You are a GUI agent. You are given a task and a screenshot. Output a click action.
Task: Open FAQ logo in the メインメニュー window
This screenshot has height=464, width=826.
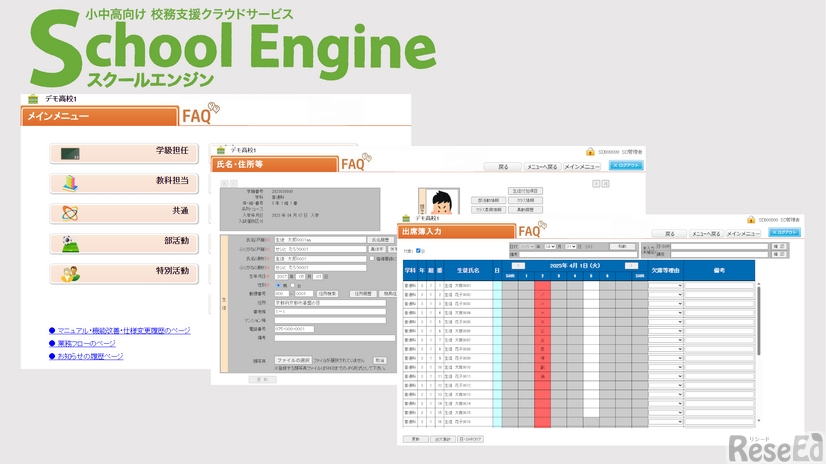[x=201, y=114]
